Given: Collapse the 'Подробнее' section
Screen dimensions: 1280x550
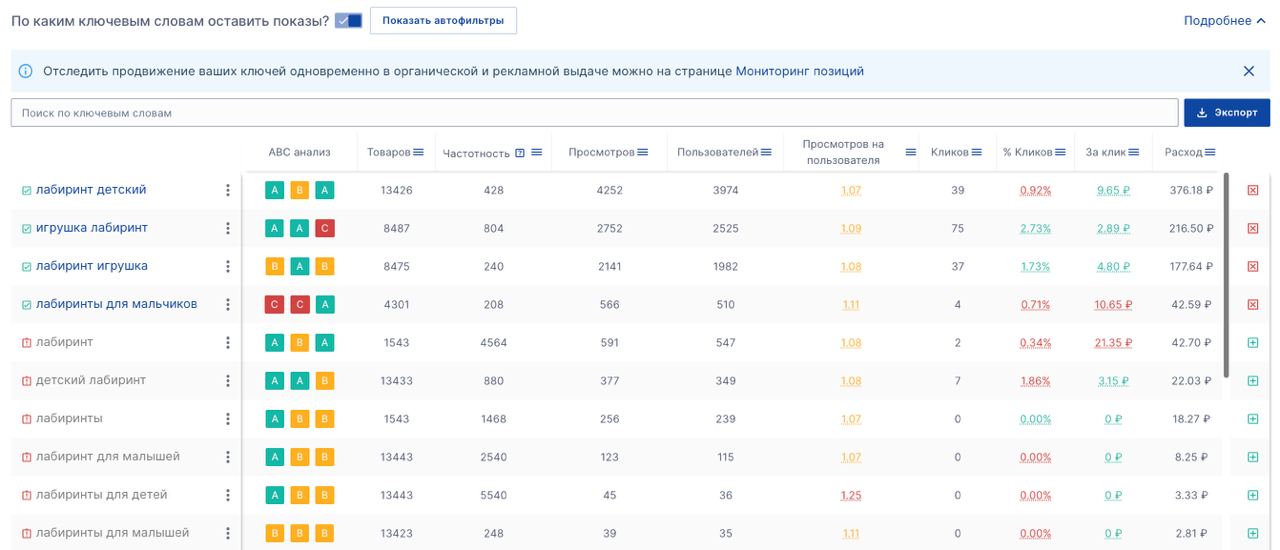Looking at the screenshot, I should click(x=1224, y=21).
